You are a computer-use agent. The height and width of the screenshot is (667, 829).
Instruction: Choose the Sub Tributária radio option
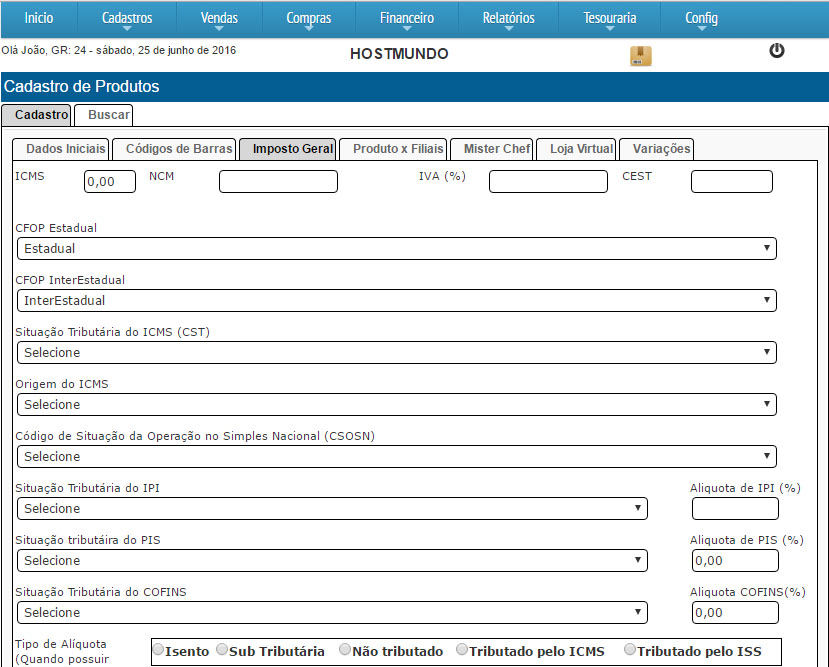[222, 650]
